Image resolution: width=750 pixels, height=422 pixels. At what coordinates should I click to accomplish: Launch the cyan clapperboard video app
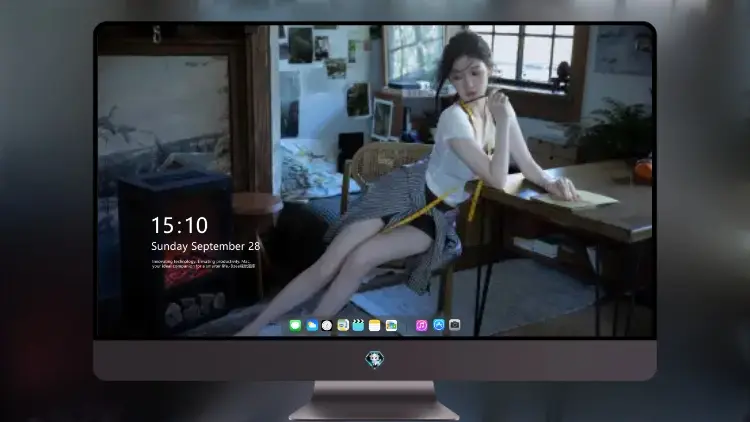click(x=358, y=326)
